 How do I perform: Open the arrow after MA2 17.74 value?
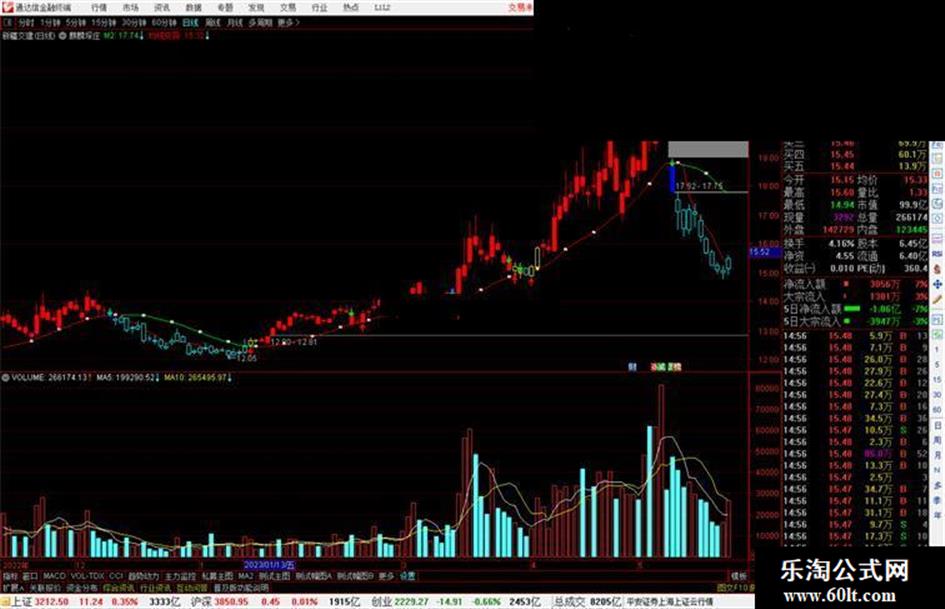[x=142, y=36]
